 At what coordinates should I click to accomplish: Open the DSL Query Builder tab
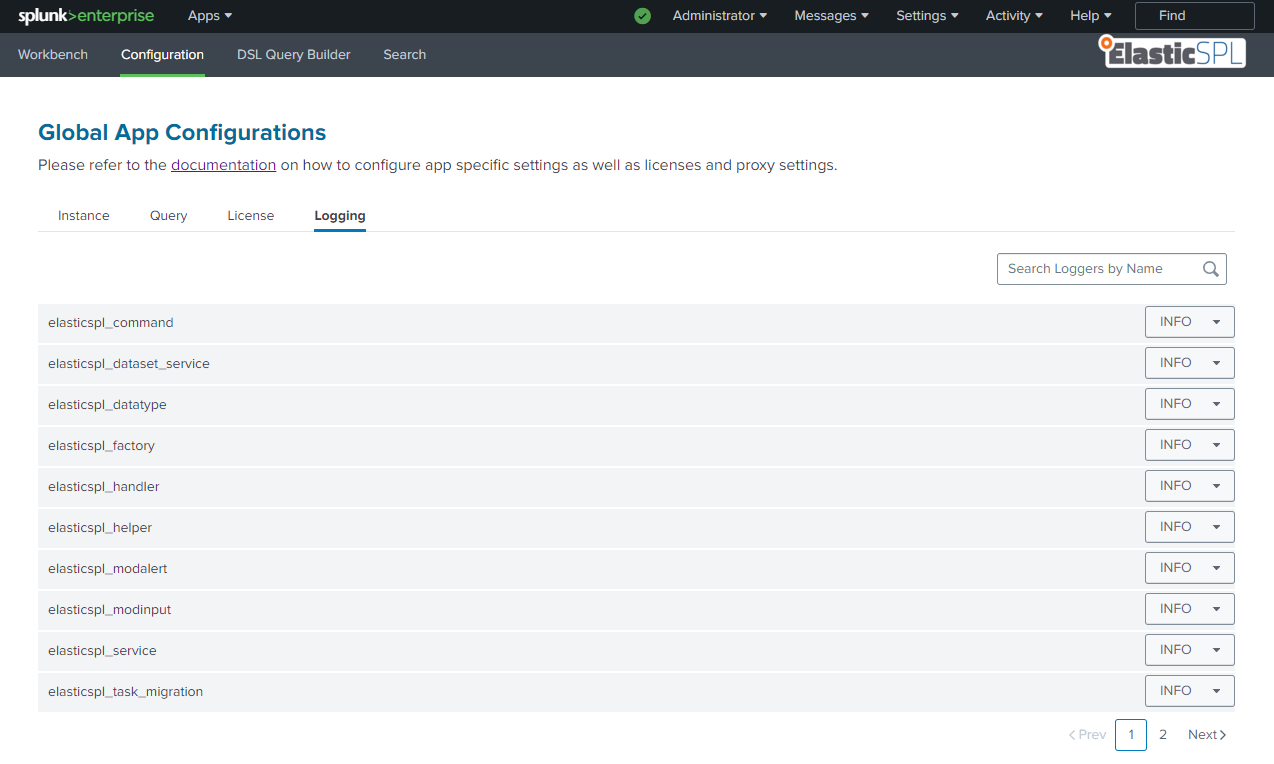[293, 55]
